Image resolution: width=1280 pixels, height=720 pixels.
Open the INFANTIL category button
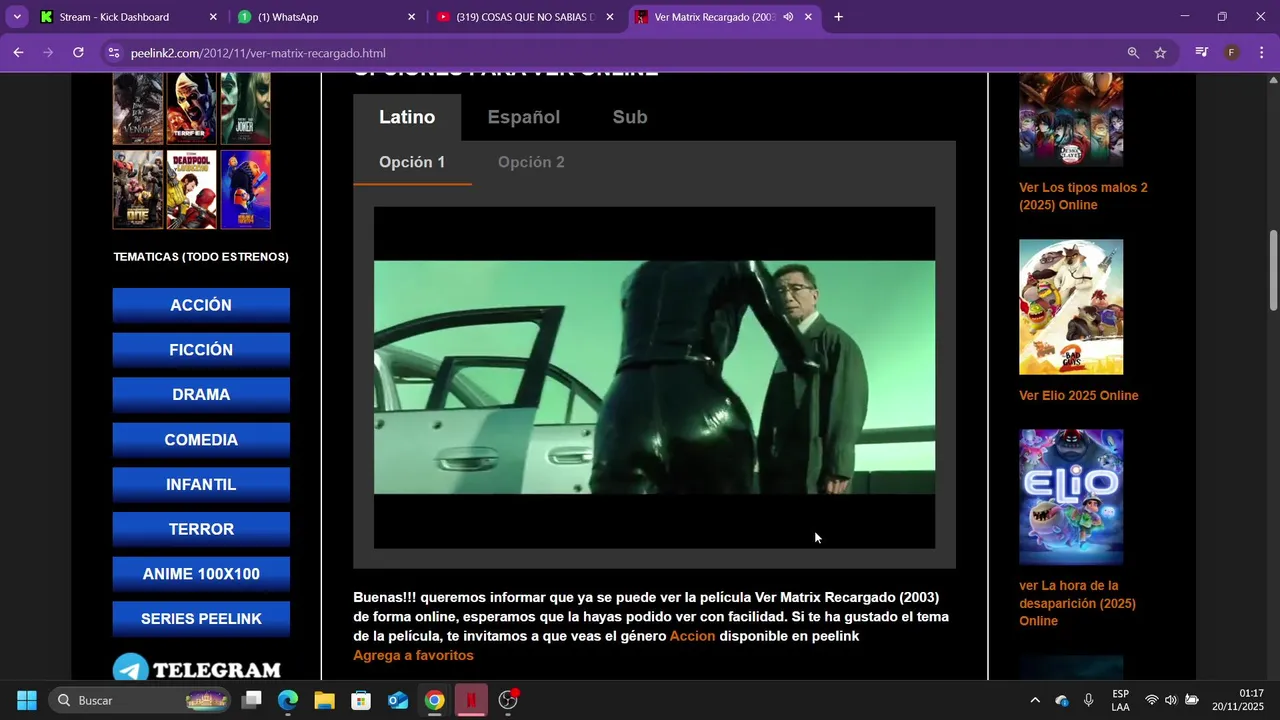pos(201,484)
